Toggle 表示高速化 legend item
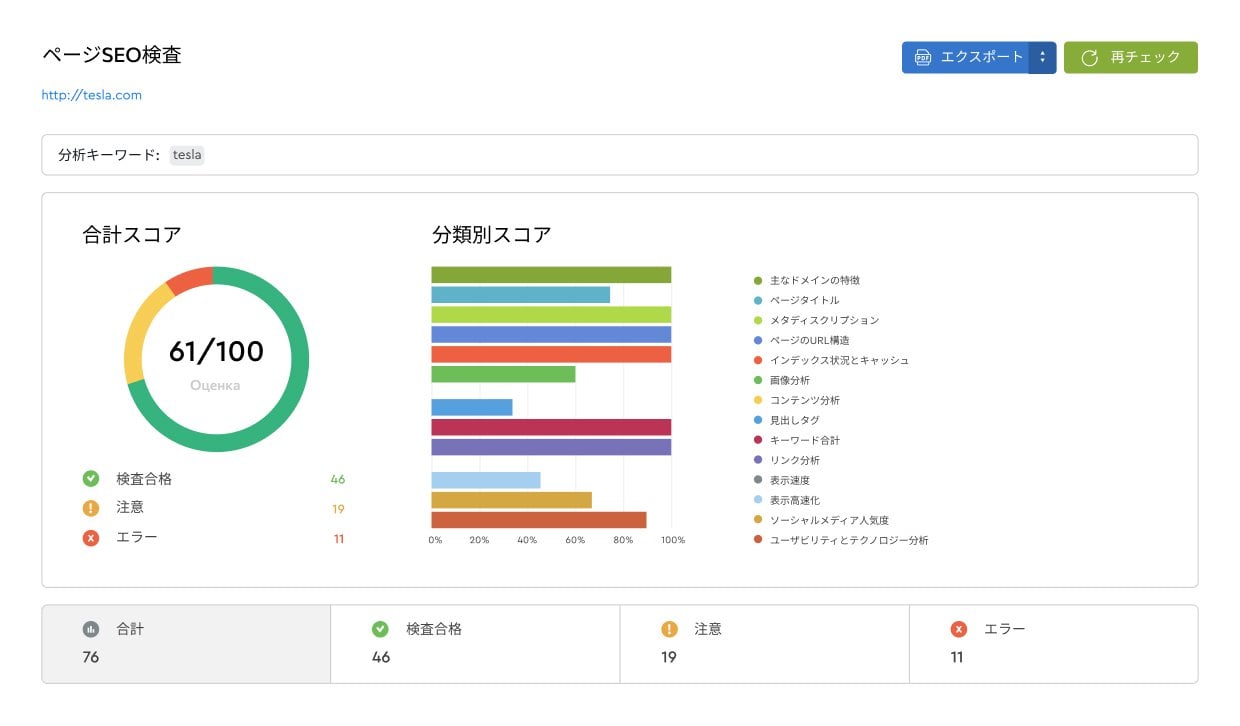Image resolution: width=1240 pixels, height=726 pixels. (786, 500)
